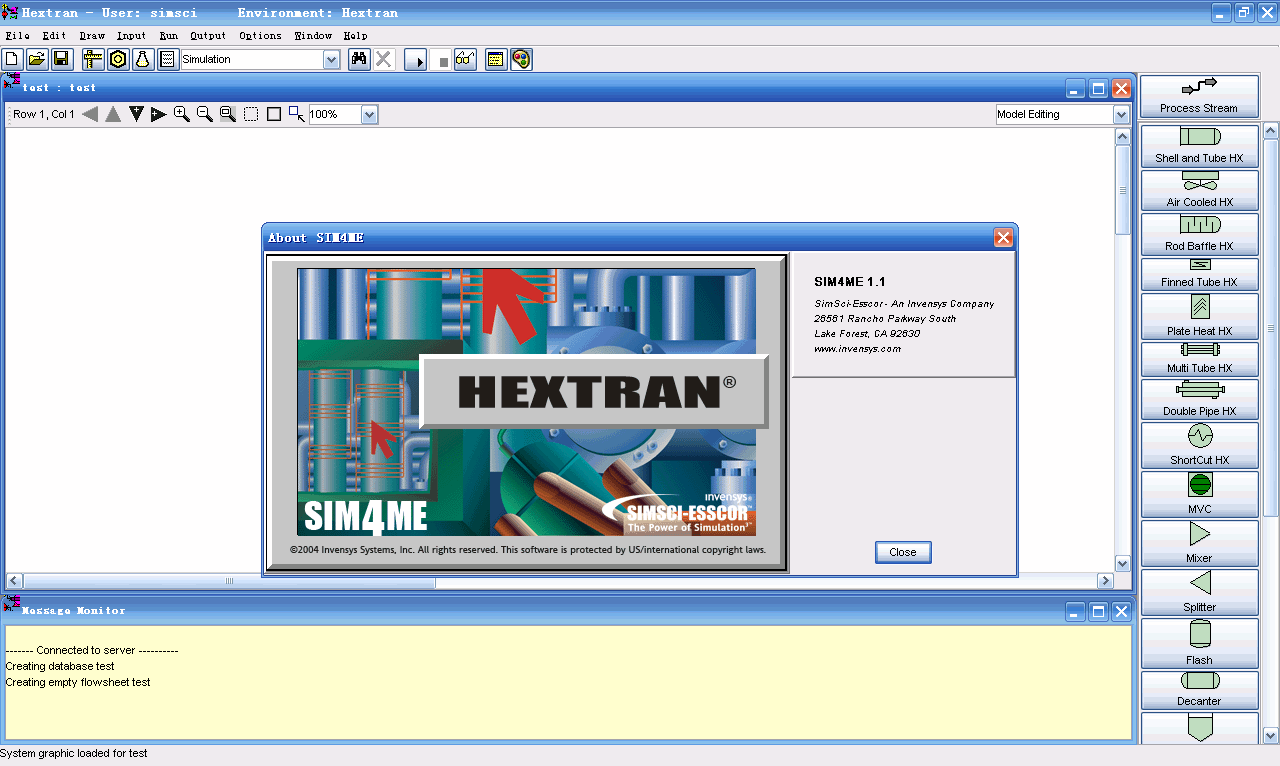Run the simulation with play button

(416, 60)
